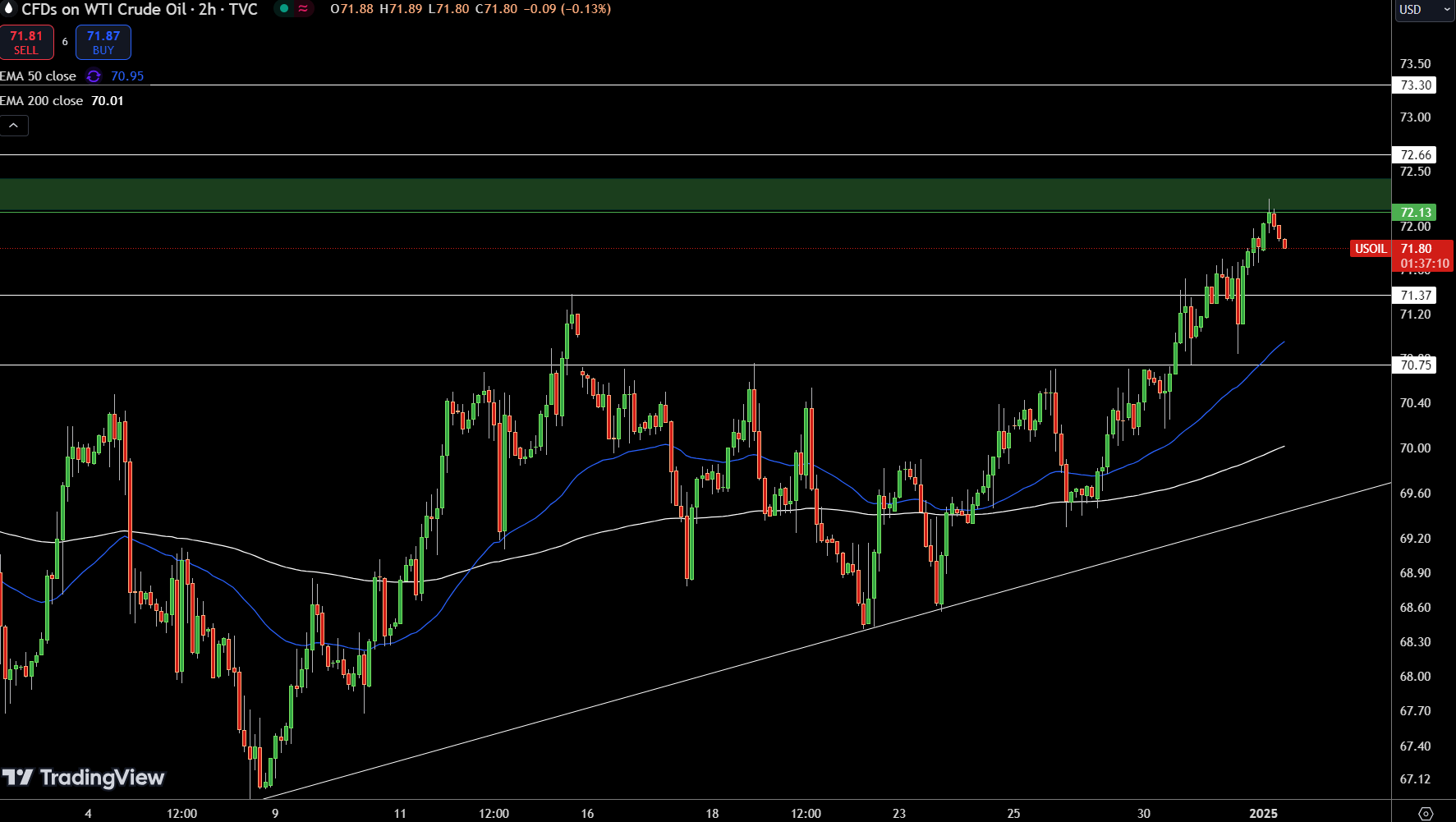
Task: Click the green market open status dot
Action: click(x=284, y=9)
